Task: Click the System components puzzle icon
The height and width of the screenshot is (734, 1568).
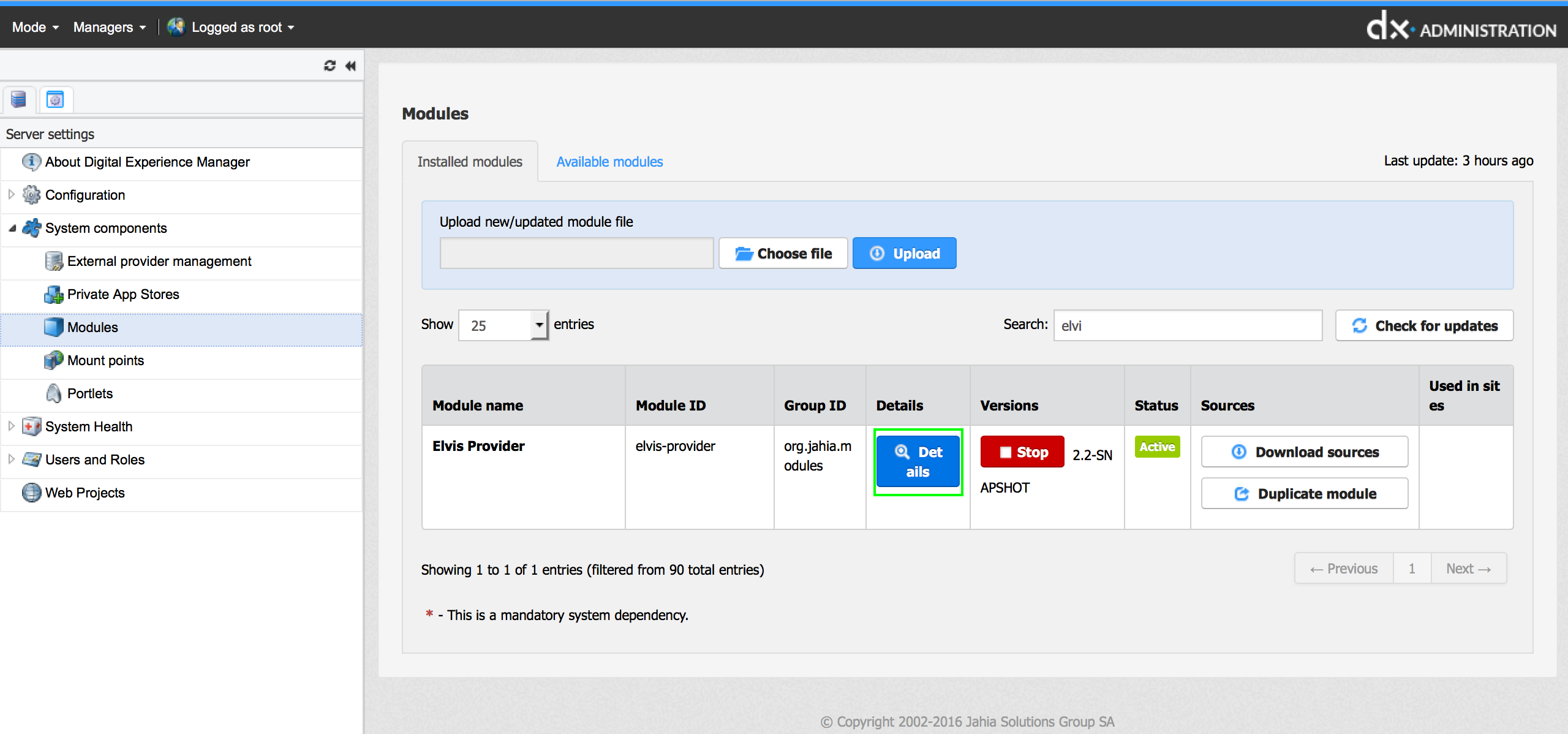Action: (31, 228)
